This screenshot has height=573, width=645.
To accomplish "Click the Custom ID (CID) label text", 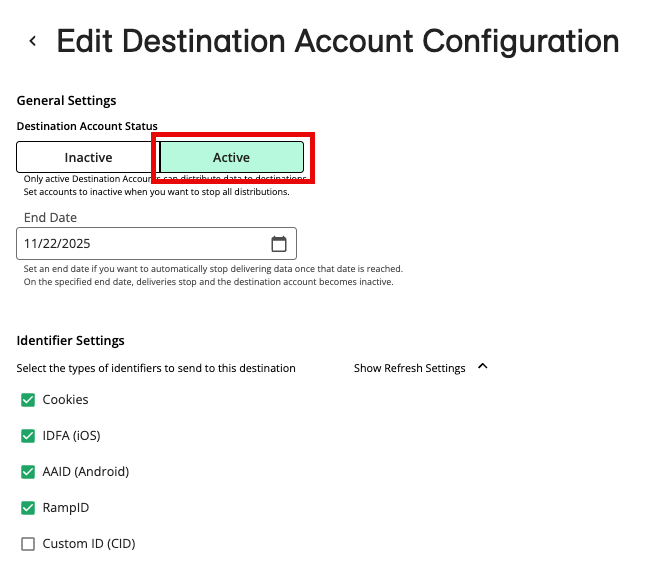I will 88,544.
